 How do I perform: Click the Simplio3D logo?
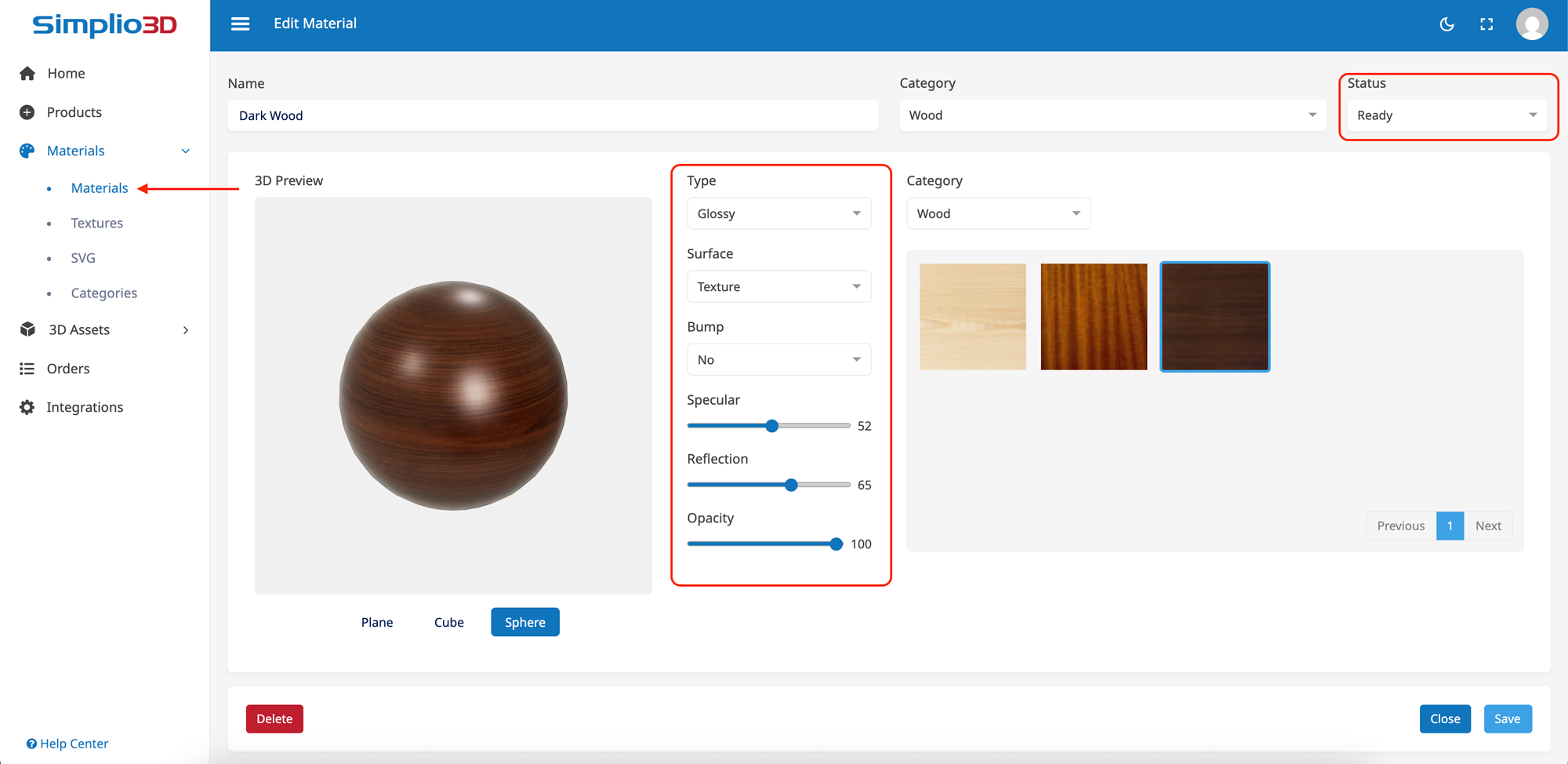[x=104, y=25]
